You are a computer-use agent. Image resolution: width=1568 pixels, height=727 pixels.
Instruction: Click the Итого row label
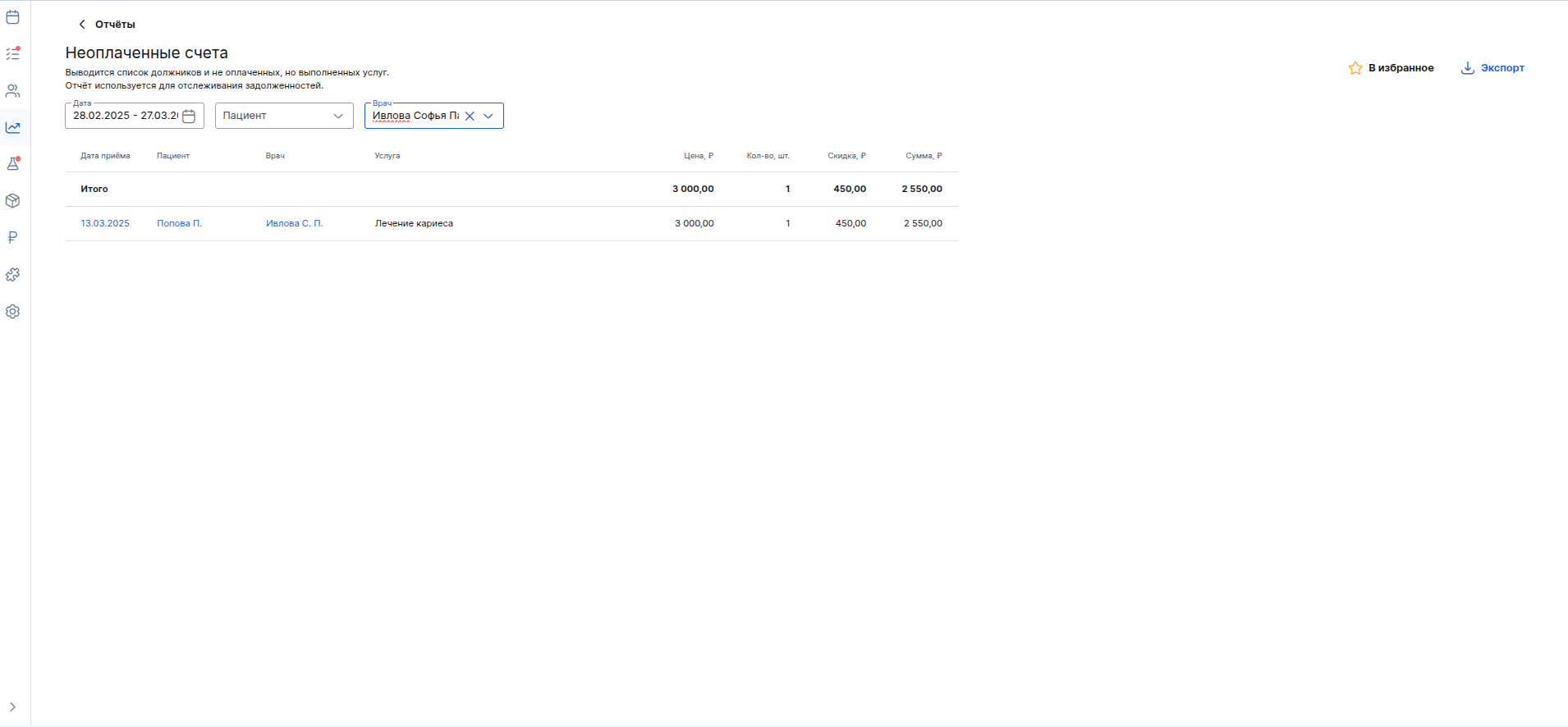[94, 189]
